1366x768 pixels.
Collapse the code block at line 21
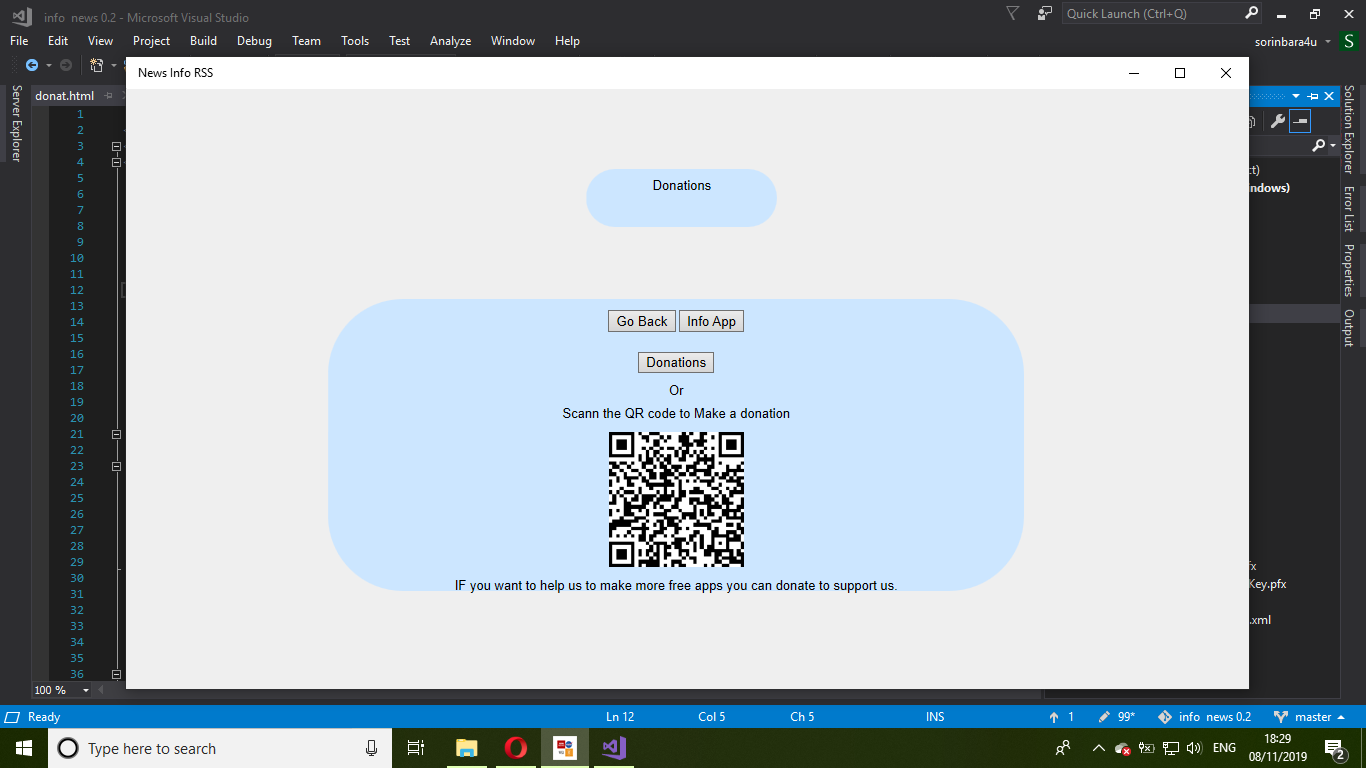tap(116, 434)
